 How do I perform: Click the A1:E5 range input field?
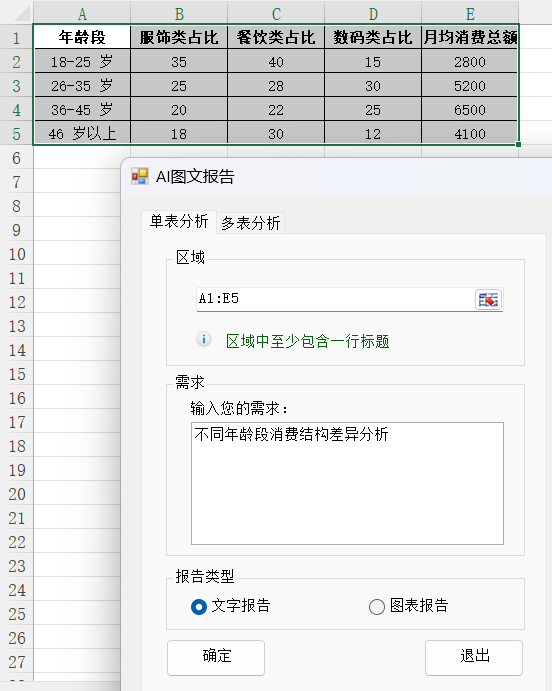tap(336, 300)
